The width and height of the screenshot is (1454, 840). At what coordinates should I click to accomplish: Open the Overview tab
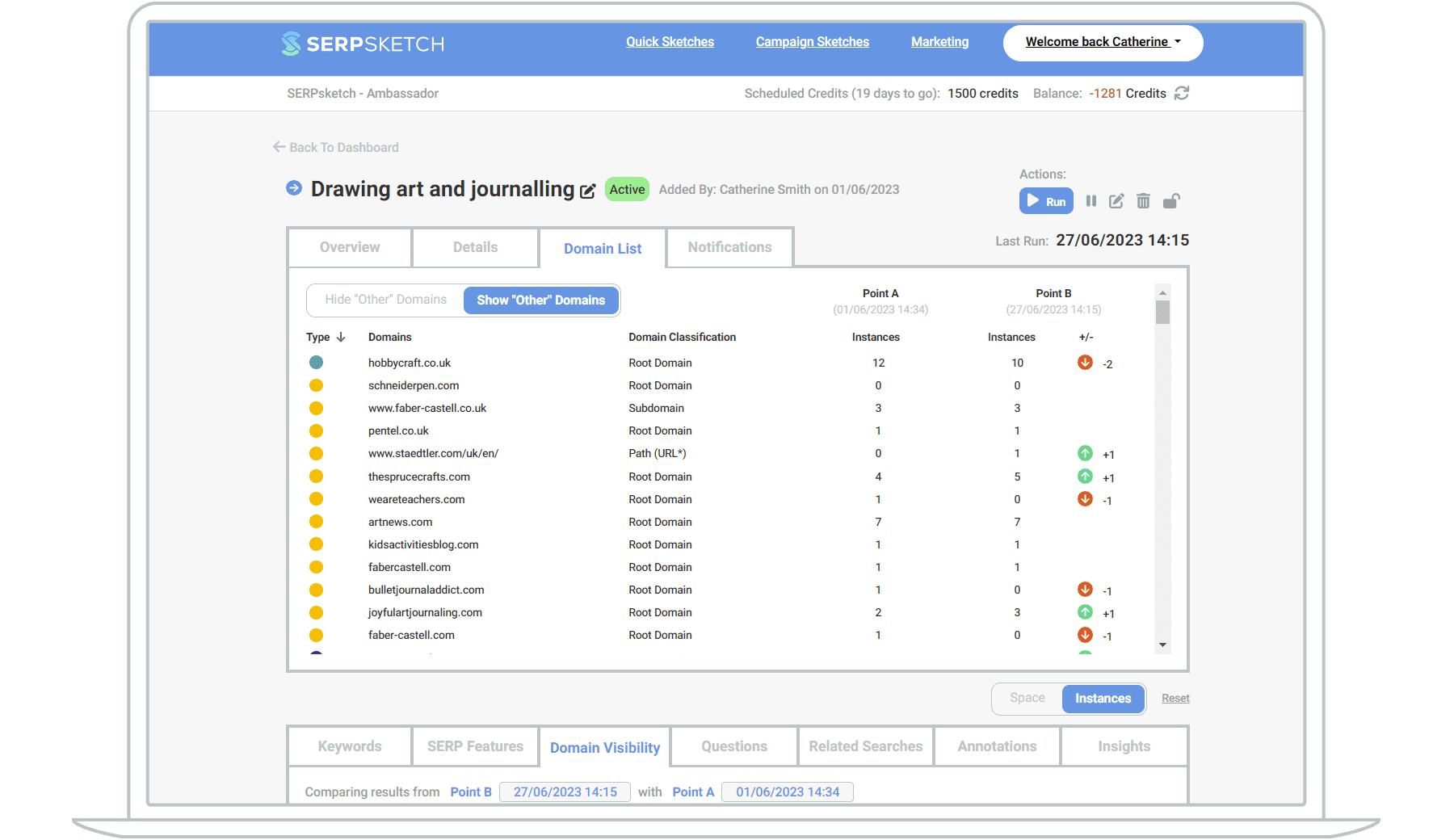click(x=350, y=247)
